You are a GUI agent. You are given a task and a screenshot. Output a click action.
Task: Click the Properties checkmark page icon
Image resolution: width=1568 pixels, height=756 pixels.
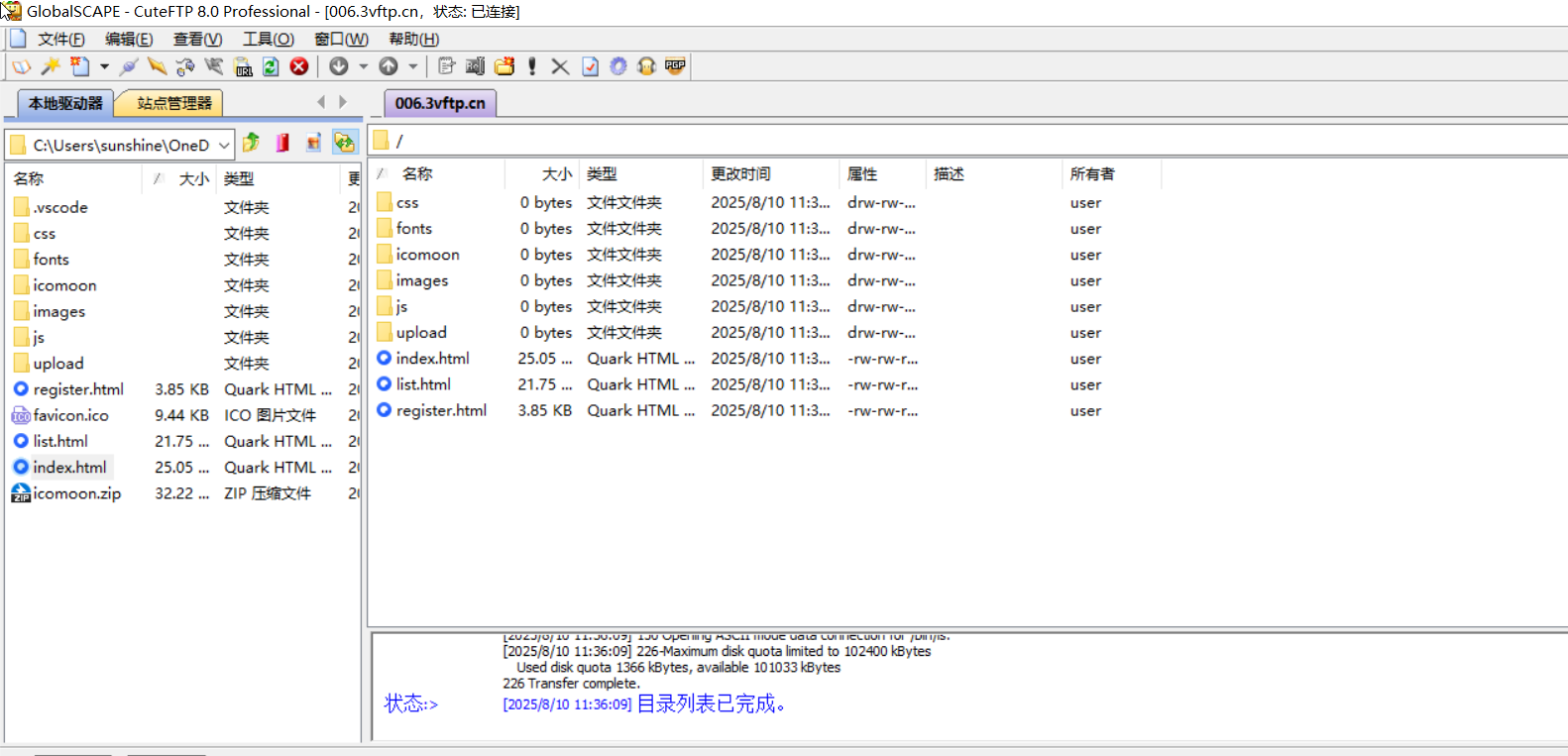click(x=590, y=66)
